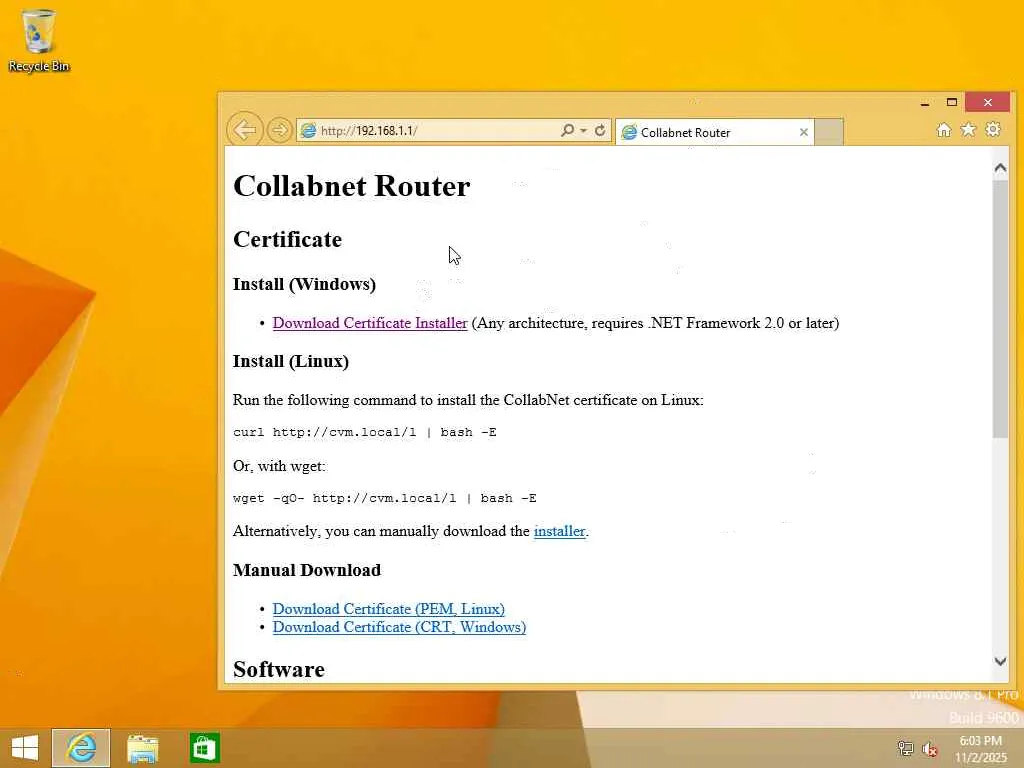Open the Windows Start button

pos(25,748)
